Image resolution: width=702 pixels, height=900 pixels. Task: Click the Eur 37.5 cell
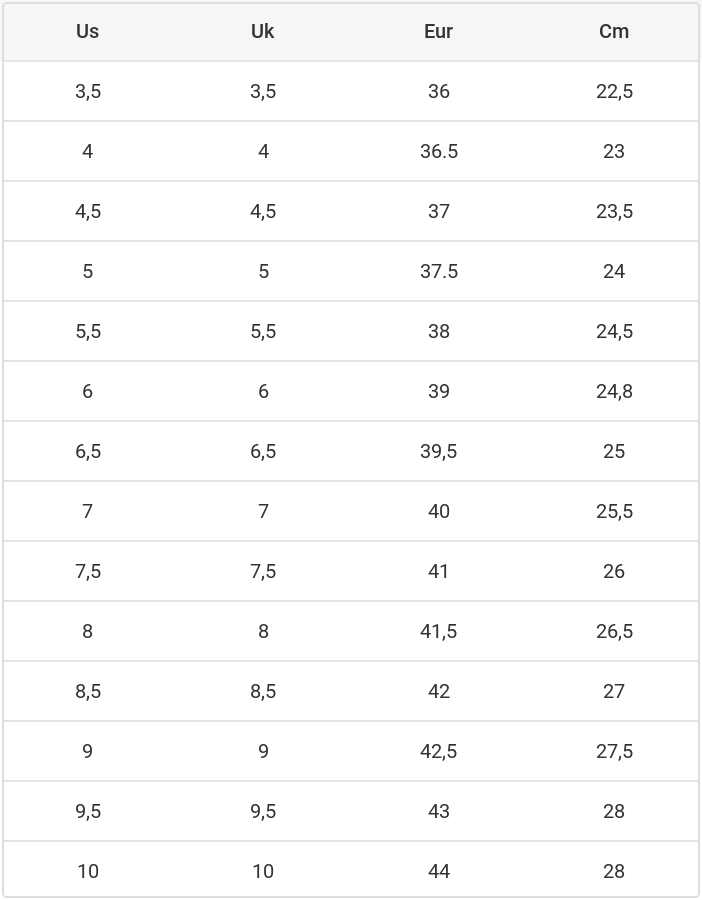pos(438,271)
